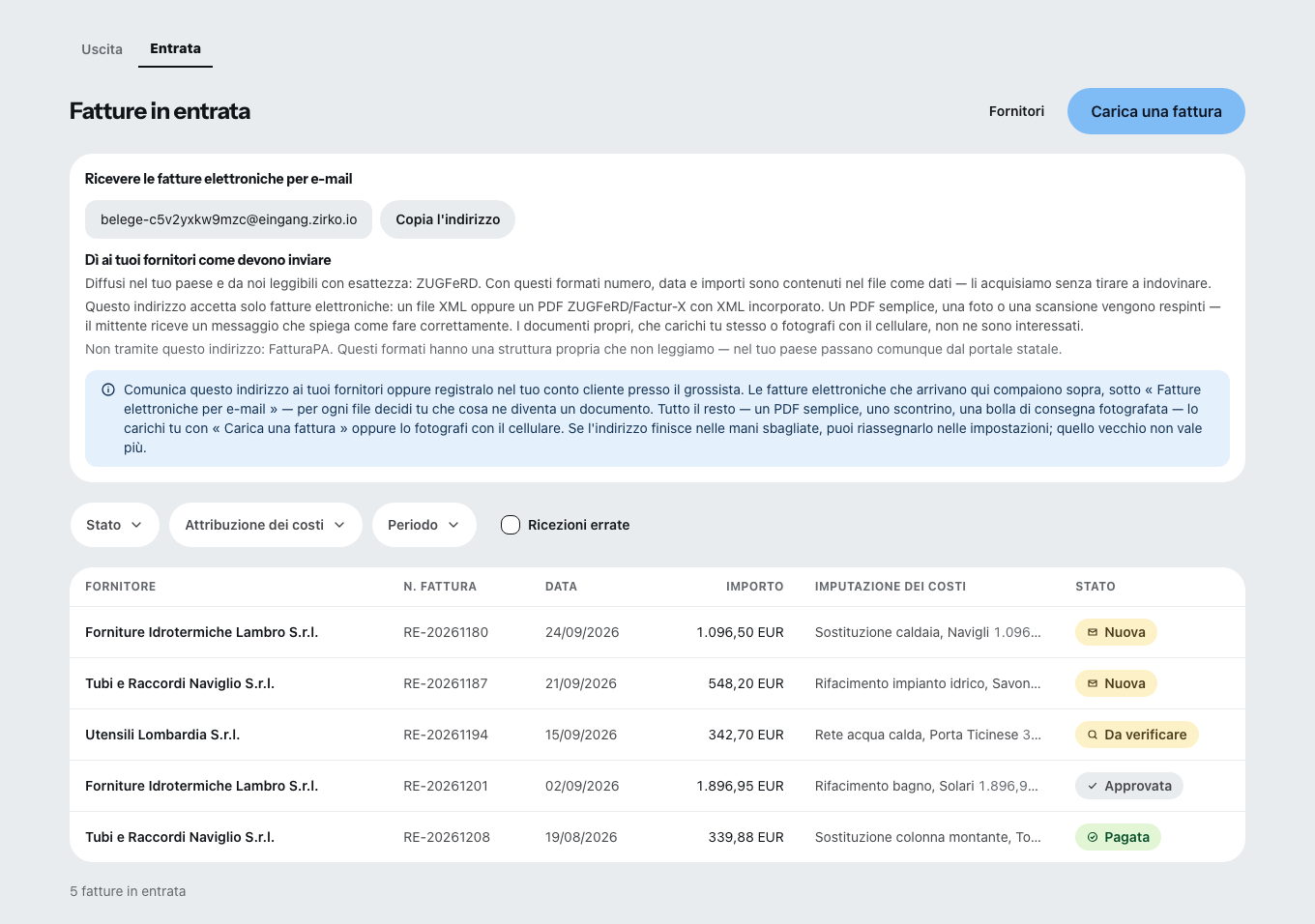Click date 02/09/2026

point(582,786)
